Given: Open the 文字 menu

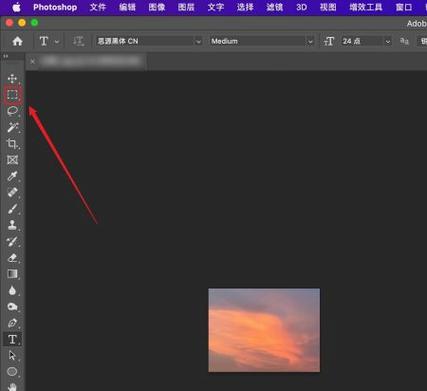Looking at the screenshot, I should (x=216, y=7).
